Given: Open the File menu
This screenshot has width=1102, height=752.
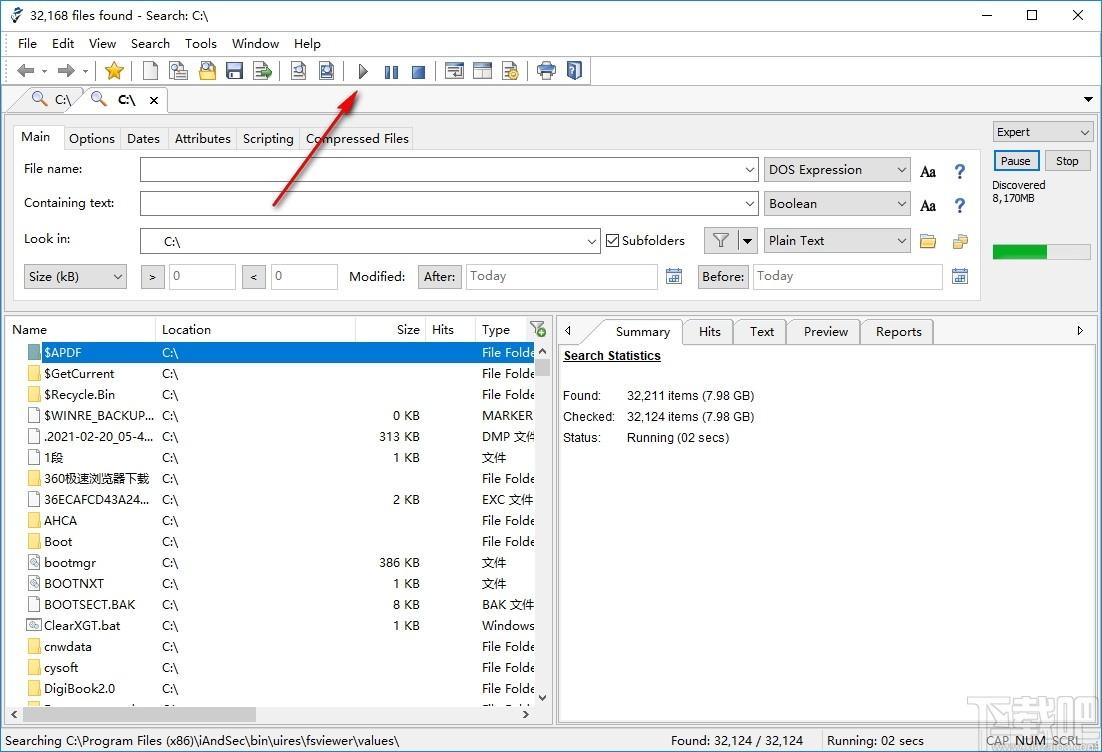Looking at the screenshot, I should tap(27, 44).
